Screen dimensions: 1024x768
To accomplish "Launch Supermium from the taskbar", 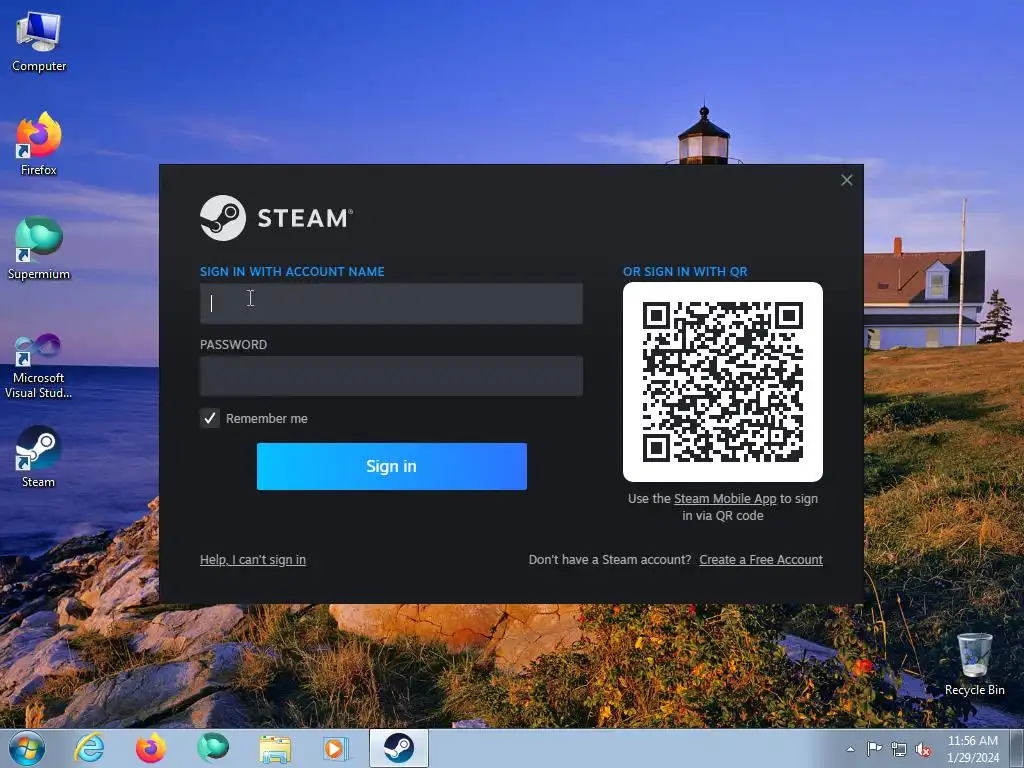I will pos(213,748).
